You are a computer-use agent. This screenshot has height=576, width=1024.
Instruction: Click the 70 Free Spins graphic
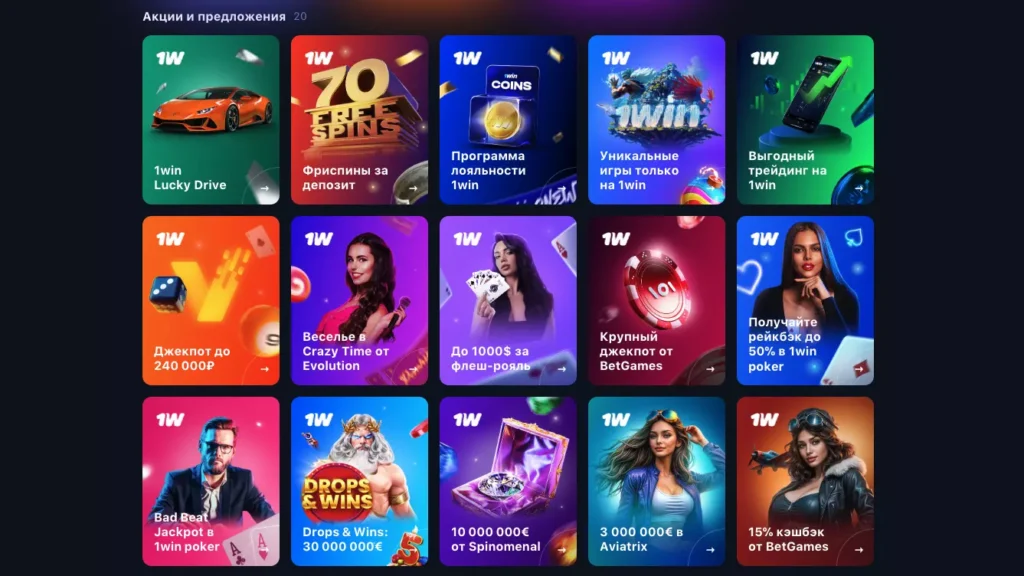(357, 104)
